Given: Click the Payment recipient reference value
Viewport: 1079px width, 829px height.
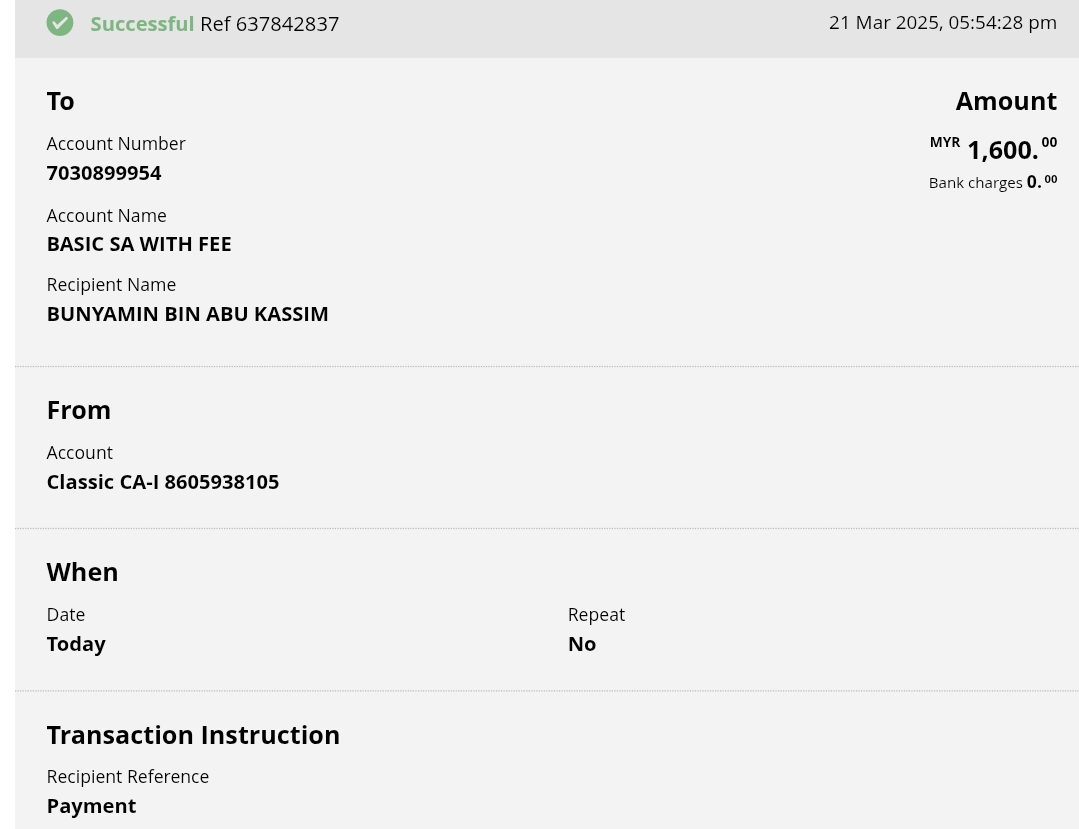Looking at the screenshot, I should point(91,806).
